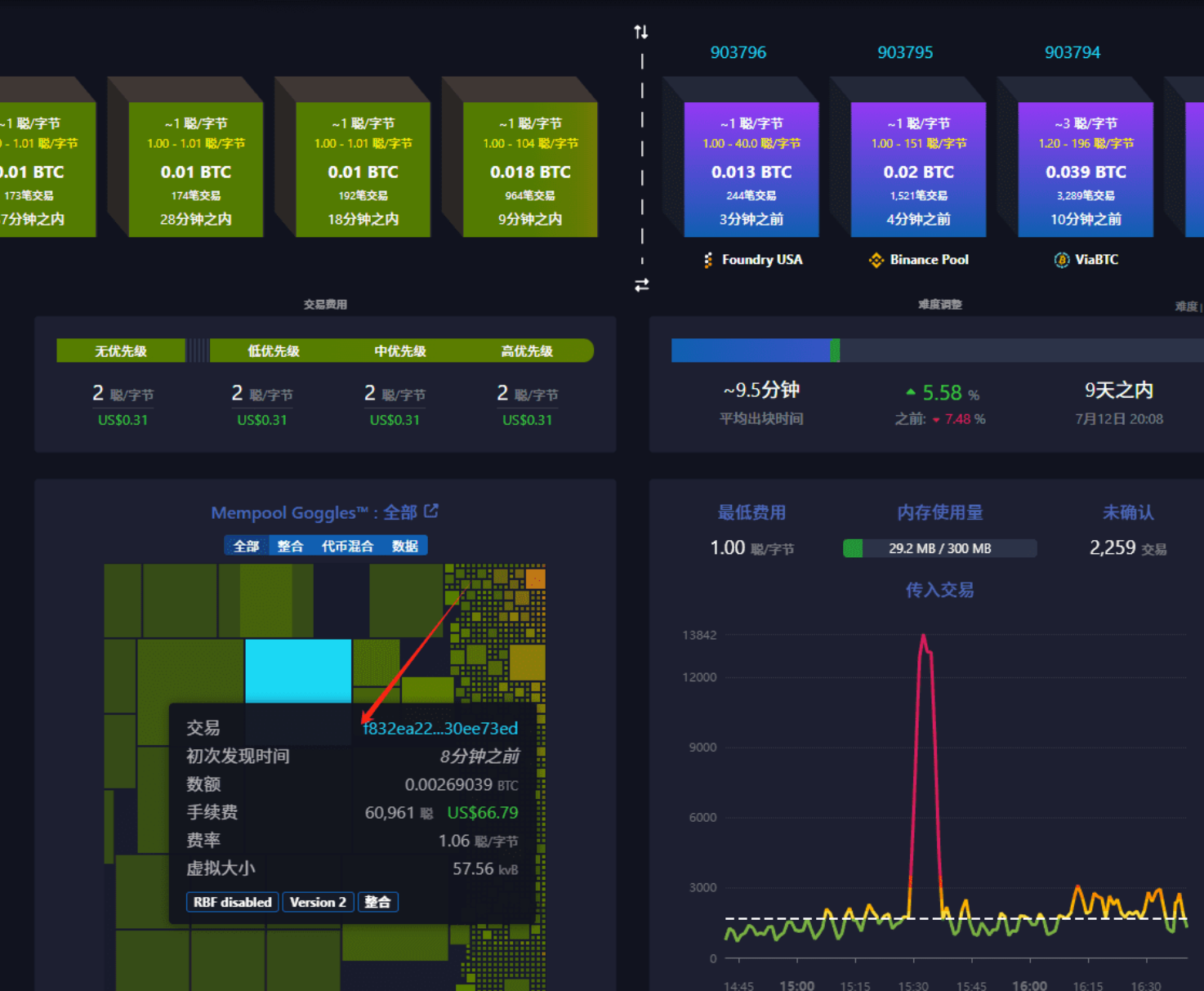Click the ViaBTC pool logo icon
The width and height of the screenshot is (1204, 991).
pos(1062,260)
